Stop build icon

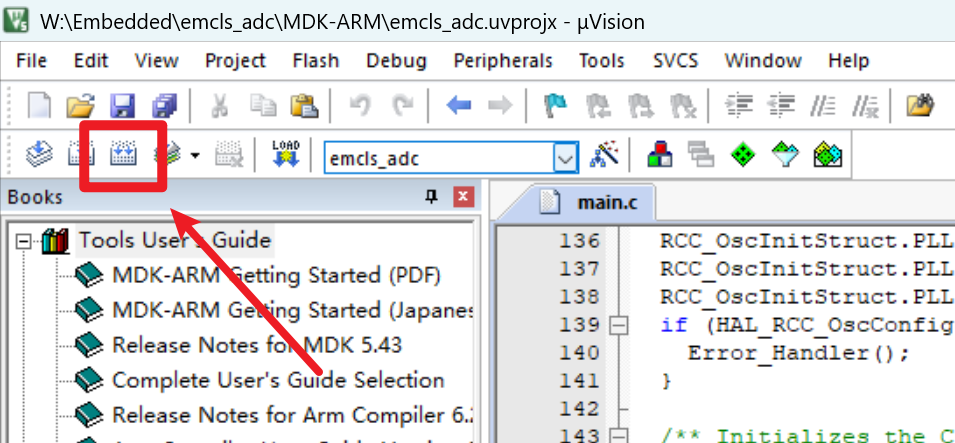(x=229, y=153)
